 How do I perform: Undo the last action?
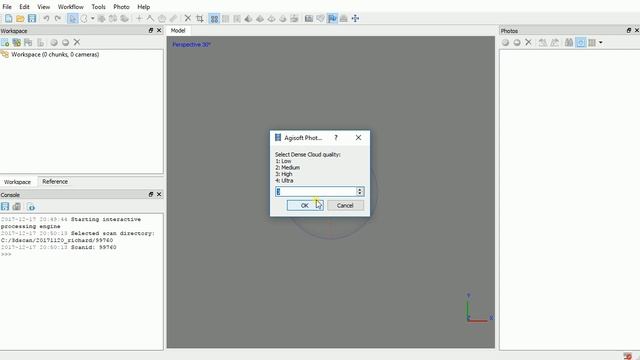pyautogui.click(x=46, y=18)
